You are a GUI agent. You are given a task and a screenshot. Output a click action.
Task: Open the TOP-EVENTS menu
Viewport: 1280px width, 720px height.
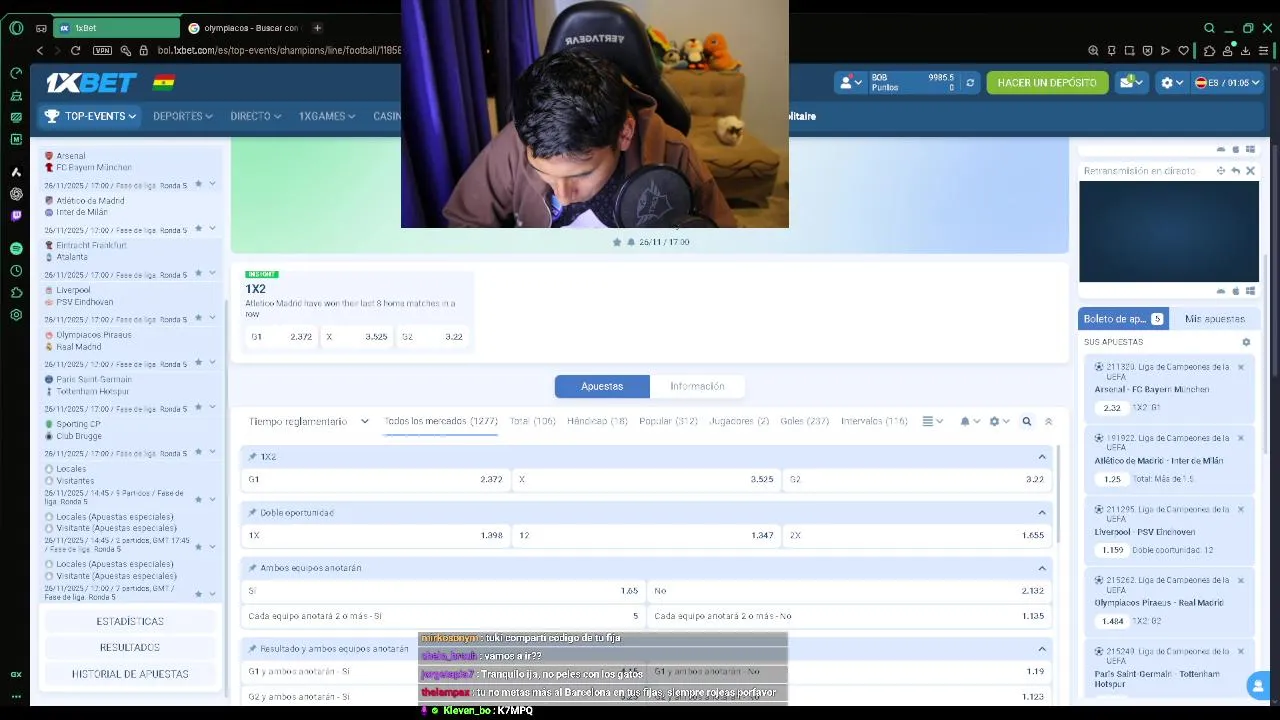90,116
